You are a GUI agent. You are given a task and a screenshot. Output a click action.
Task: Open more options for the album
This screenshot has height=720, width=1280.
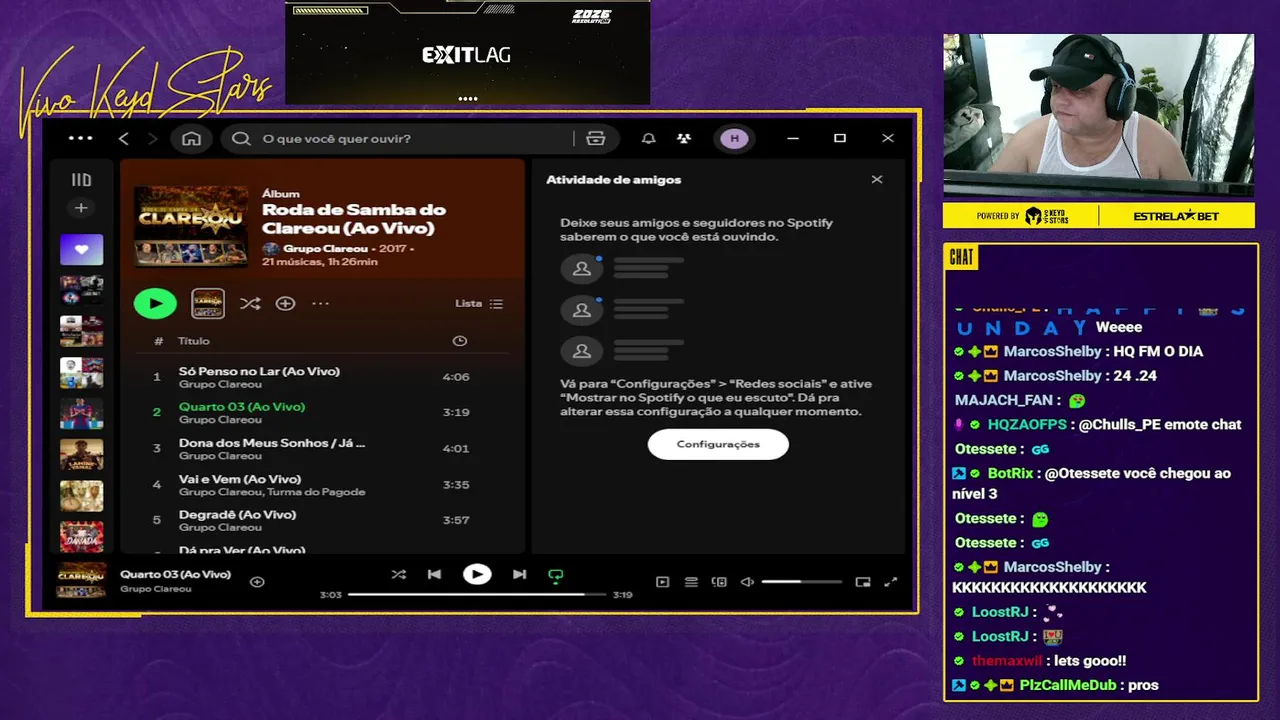point(320,303)
